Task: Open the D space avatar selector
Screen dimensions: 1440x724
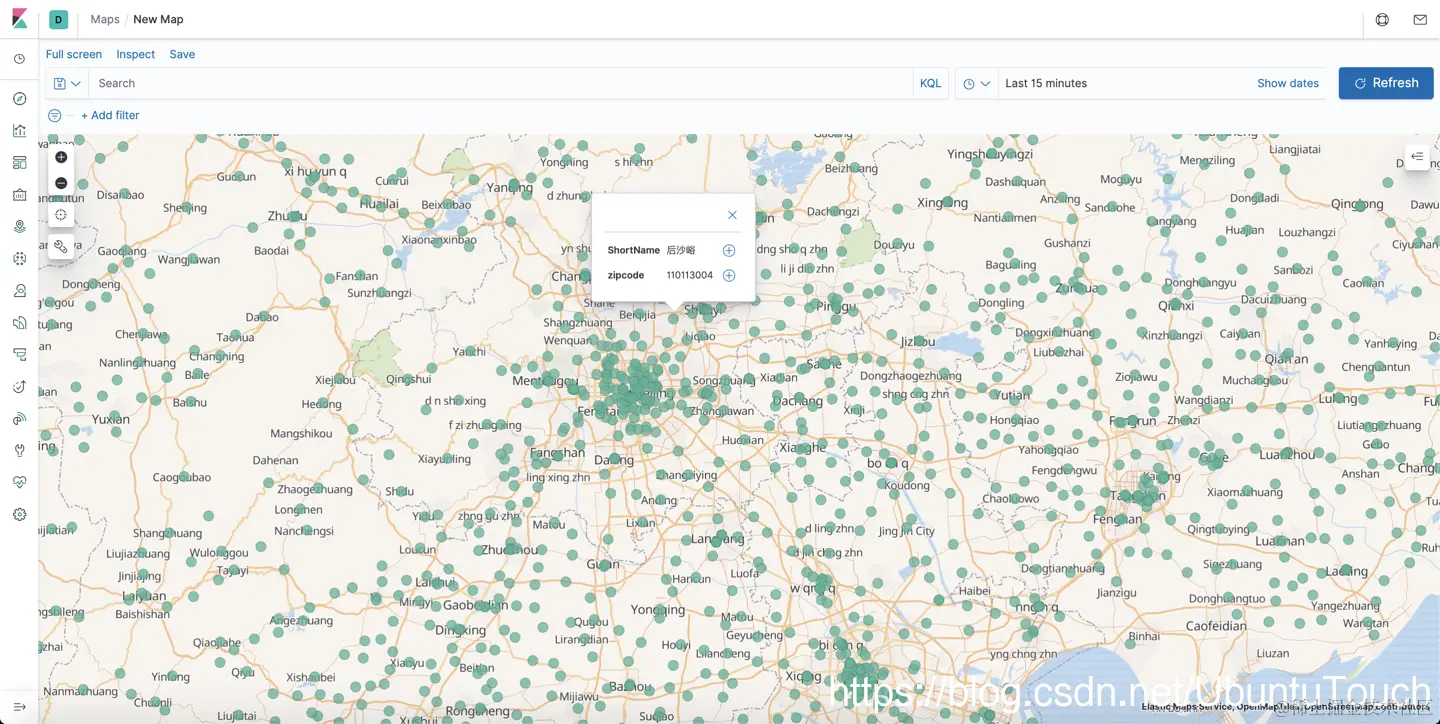Action: [x=58, y=19]
